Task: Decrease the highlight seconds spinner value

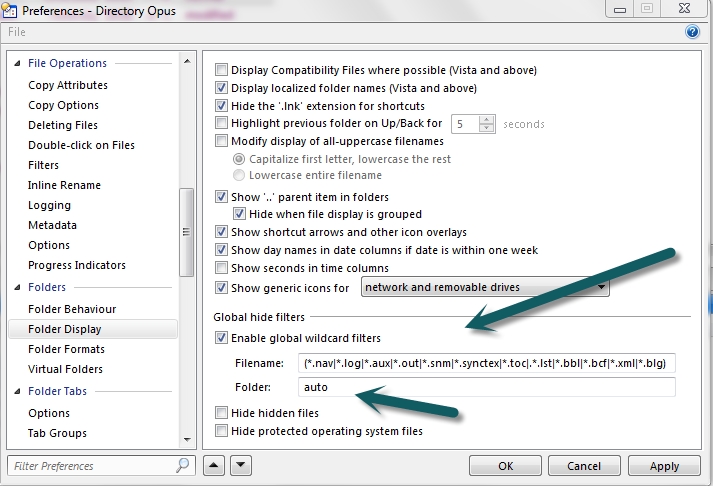Action: (487, 128)
